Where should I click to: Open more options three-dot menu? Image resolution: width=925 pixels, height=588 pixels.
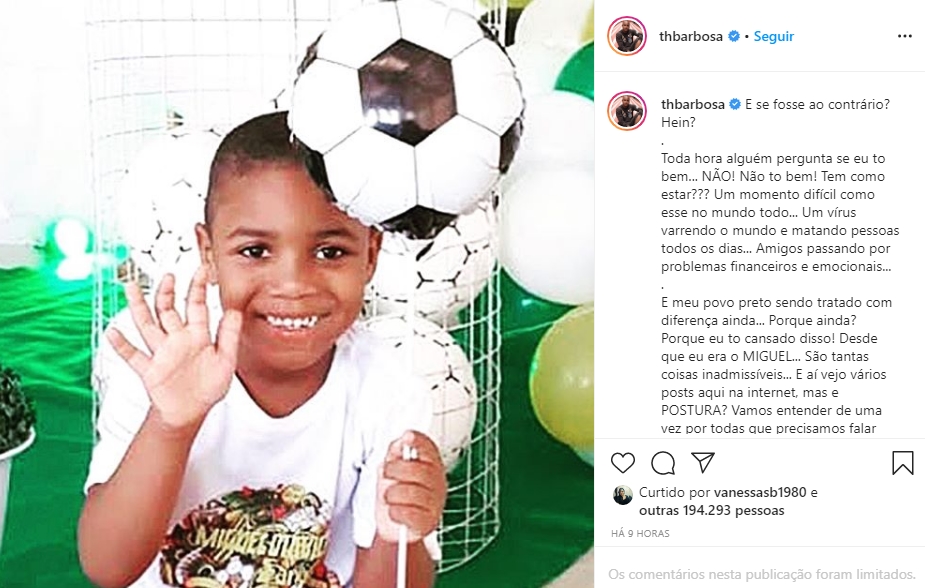tap(904, 36)
